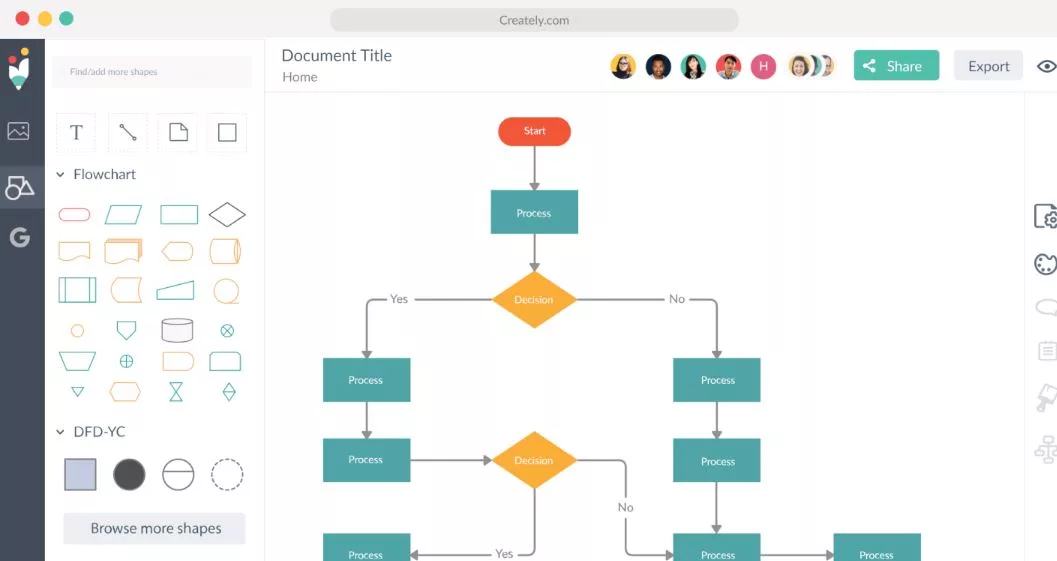This screenshot has height=561, width=1057.
Task: Pick the small orange connector circle
Action: tap(78, 330)
